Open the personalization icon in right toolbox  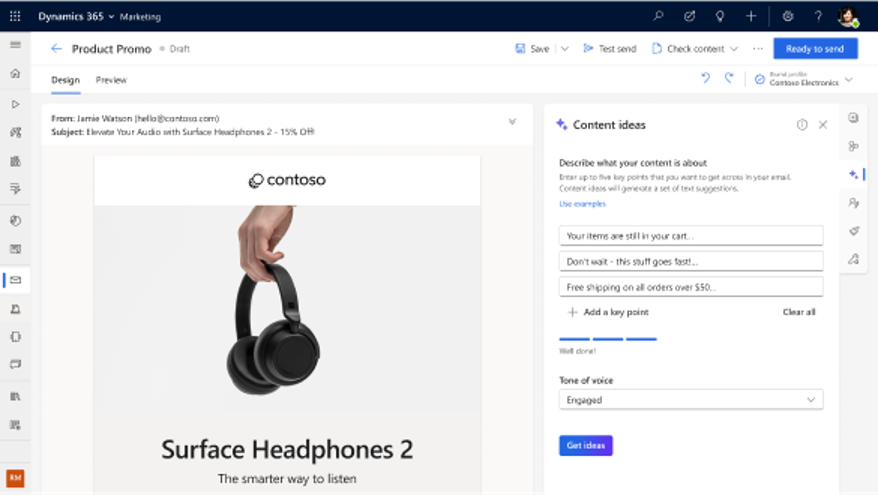coord(853,203)
